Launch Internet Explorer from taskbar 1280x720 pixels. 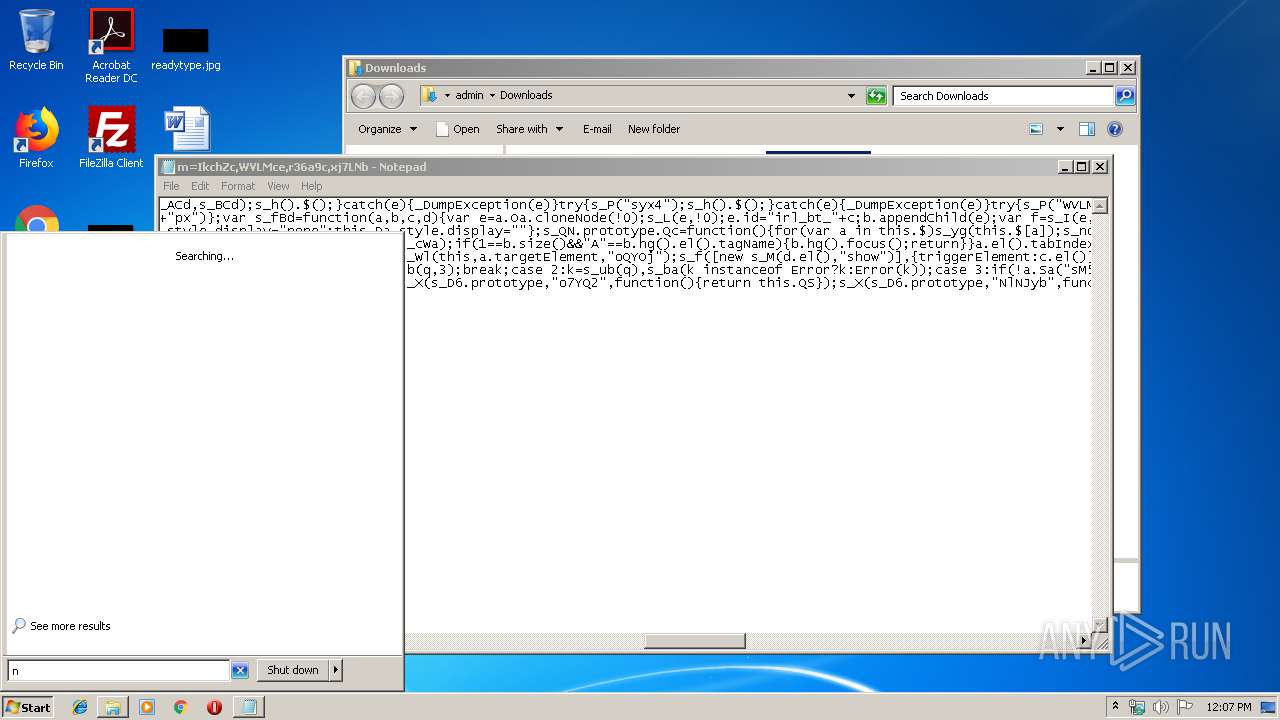[x=80, y=707]
